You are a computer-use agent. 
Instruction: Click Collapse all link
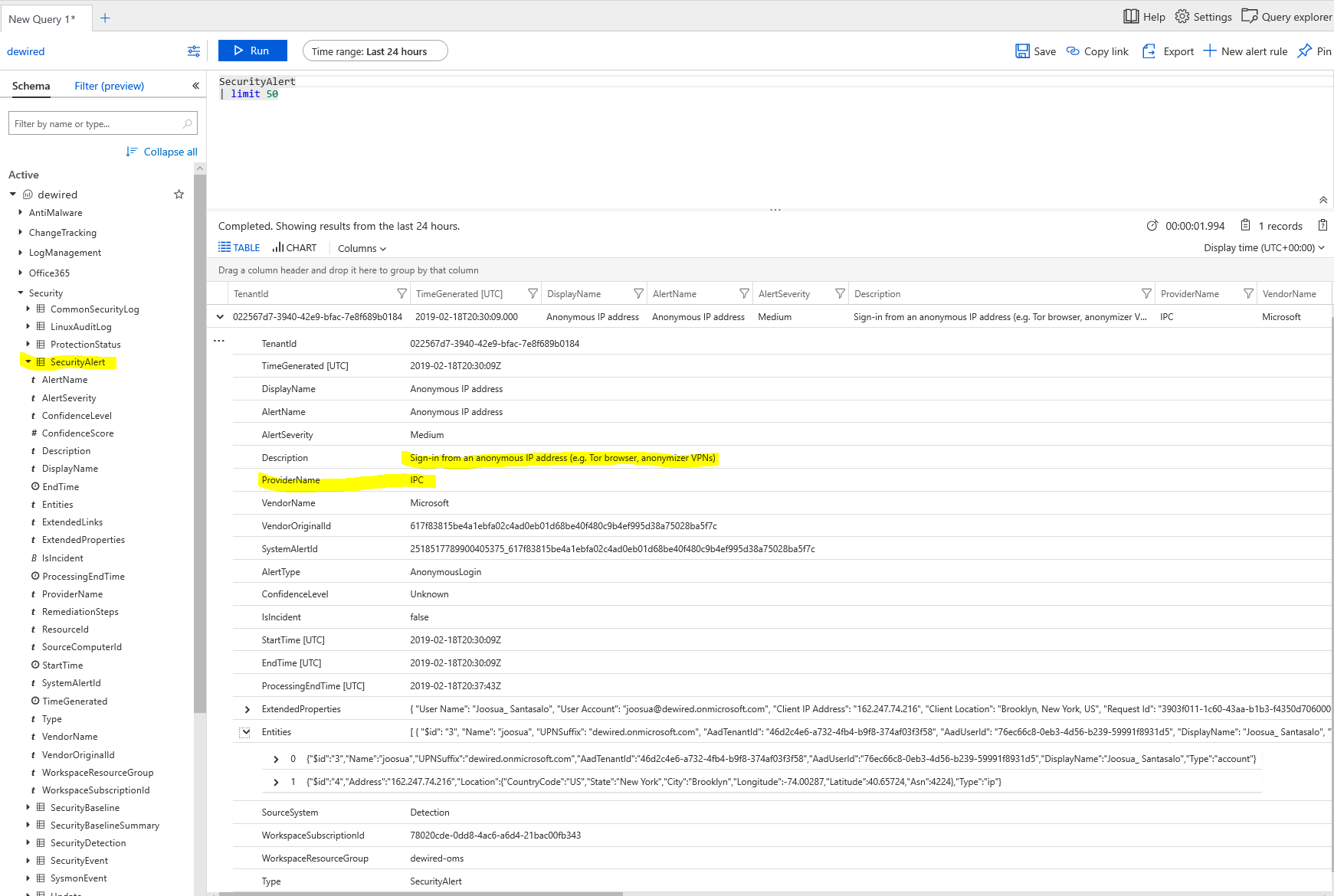[170, 152]
